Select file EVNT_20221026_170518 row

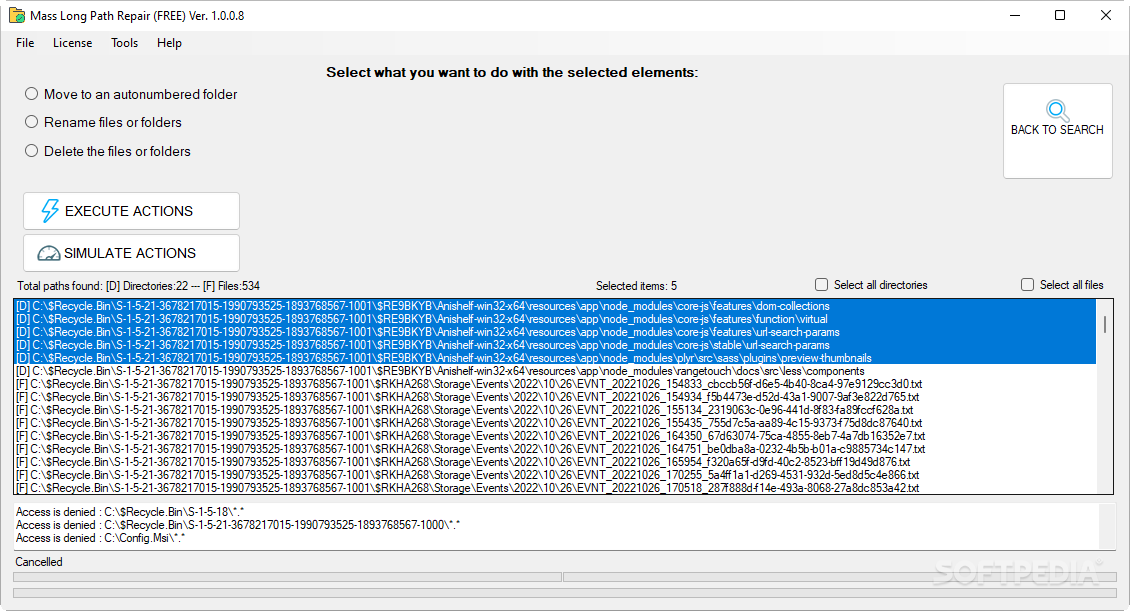coord(555,488)
